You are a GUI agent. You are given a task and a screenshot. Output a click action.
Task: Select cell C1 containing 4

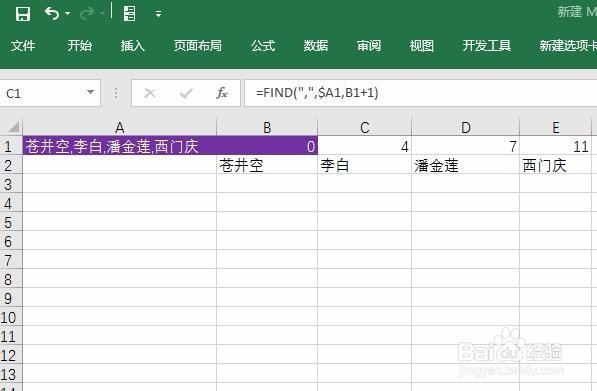click(364, 146)
